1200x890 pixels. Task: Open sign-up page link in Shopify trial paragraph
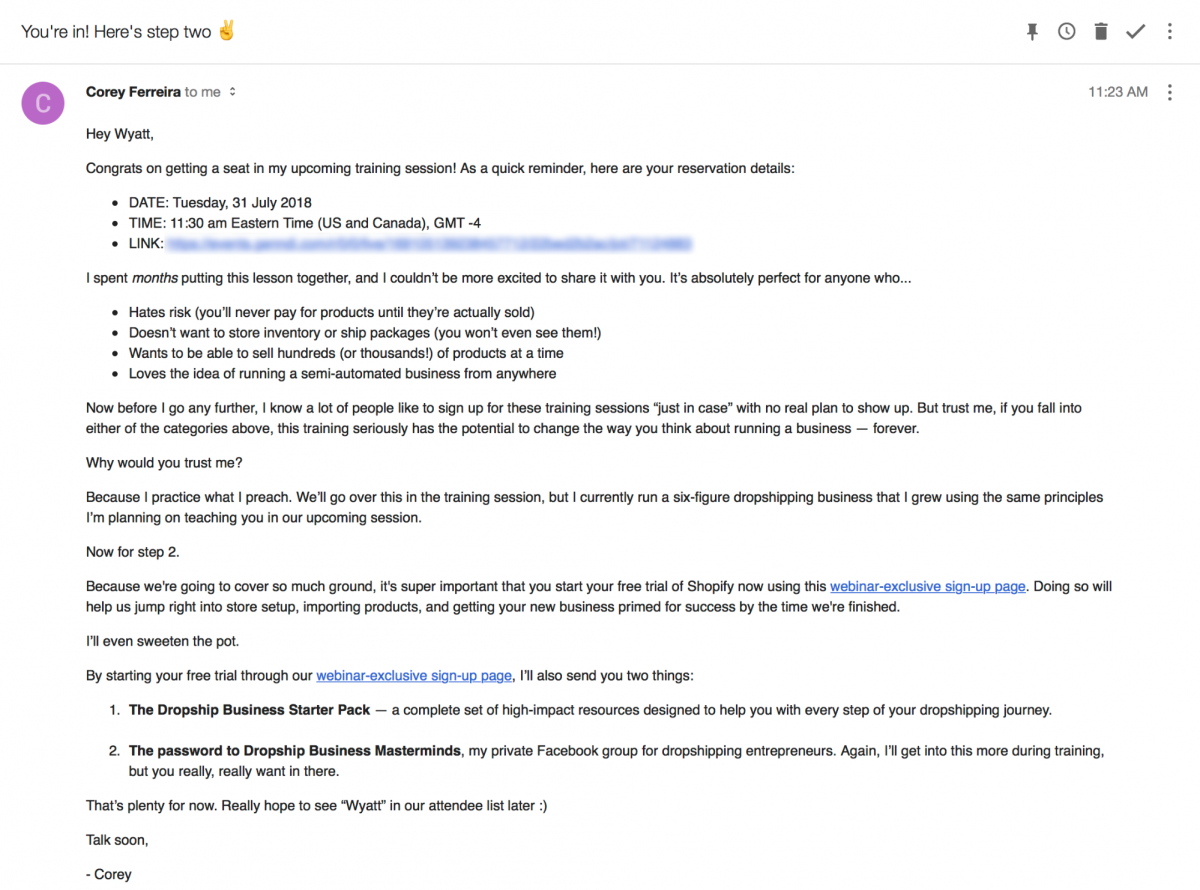pyautogui.click(x=927, y=587)
